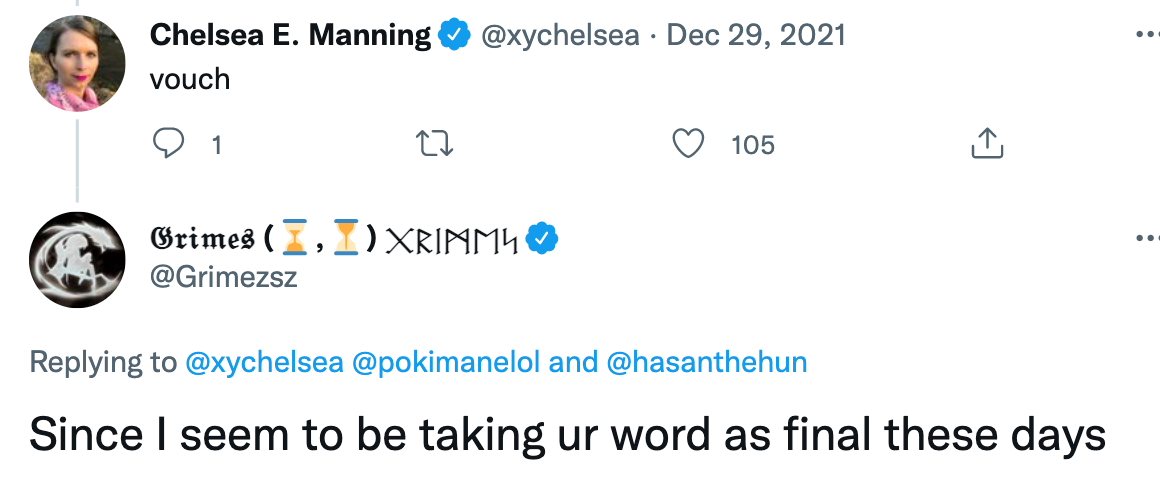
Task: Open the @Grimezsz handle
Action: 223,277
